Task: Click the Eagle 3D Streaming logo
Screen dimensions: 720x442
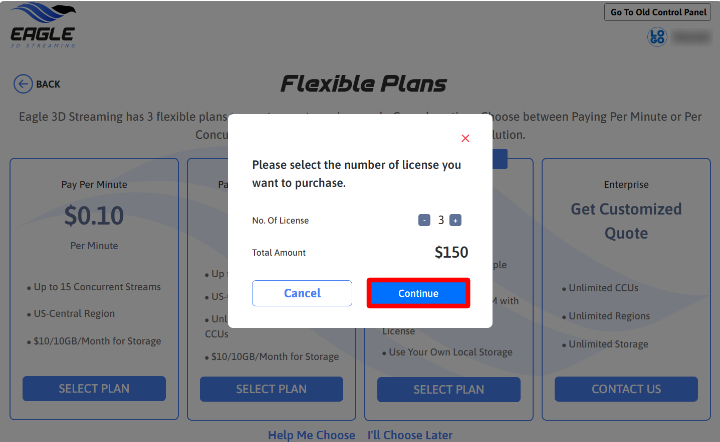Action: point(43,25)
